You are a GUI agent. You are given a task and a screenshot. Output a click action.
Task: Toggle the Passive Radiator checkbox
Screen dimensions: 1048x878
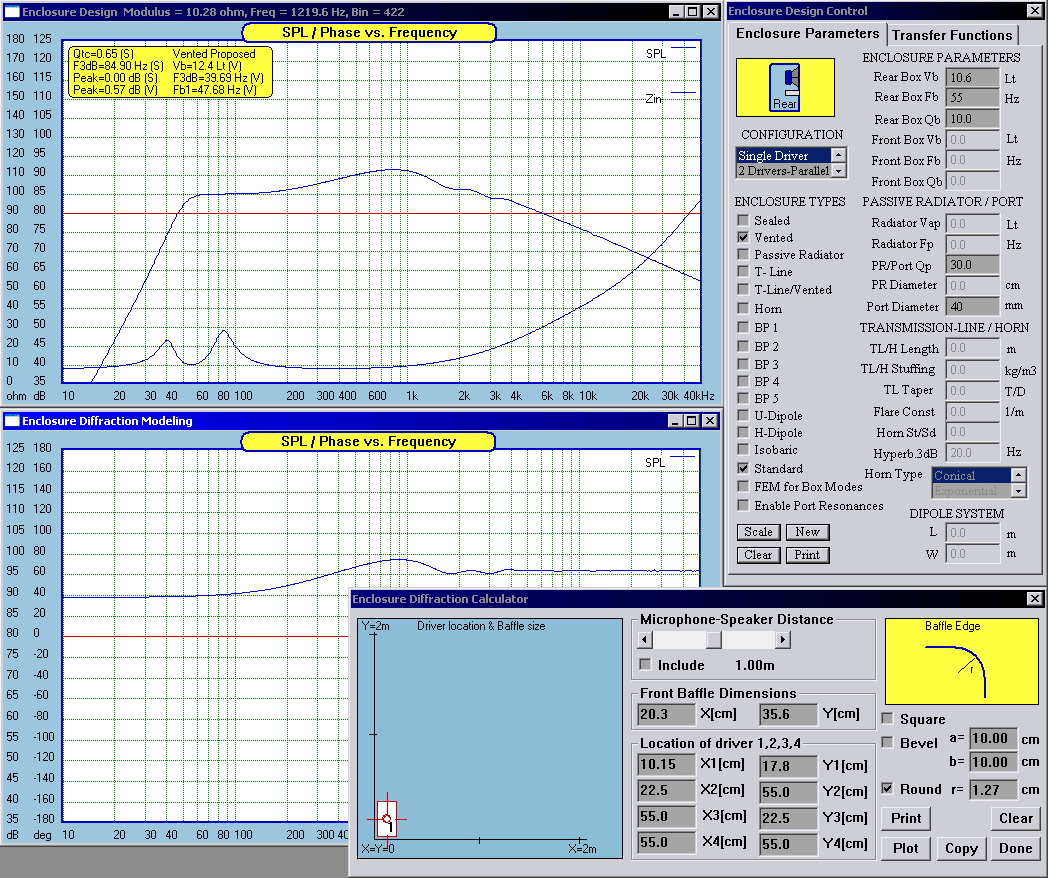743,255
